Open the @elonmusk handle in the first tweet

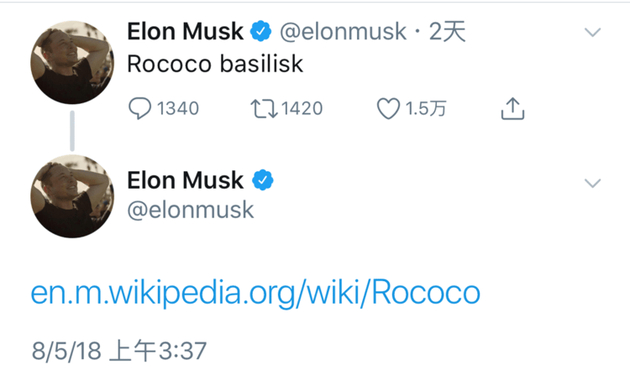[343, 32]
